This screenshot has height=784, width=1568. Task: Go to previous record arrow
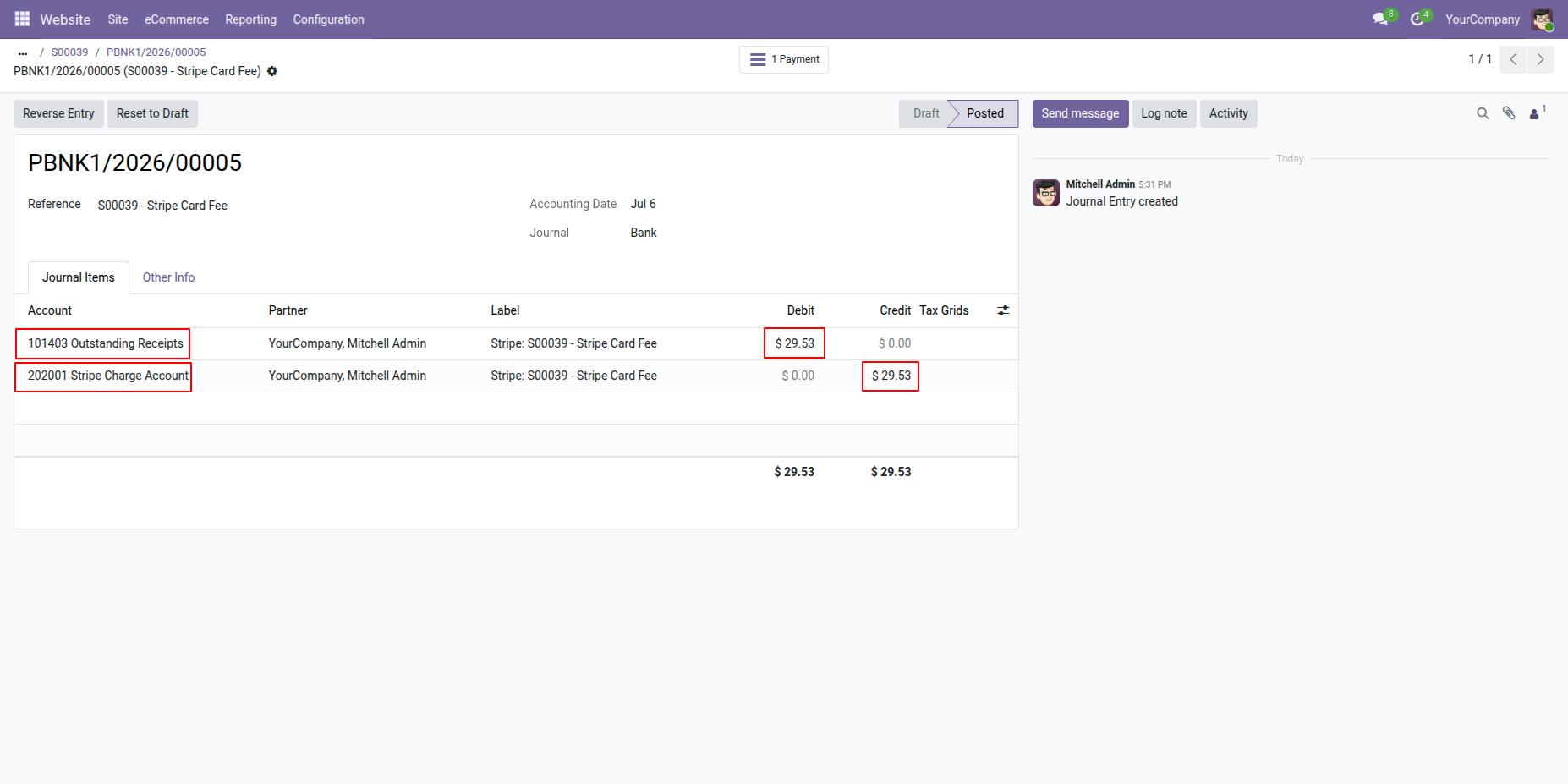coord(1513,59)
